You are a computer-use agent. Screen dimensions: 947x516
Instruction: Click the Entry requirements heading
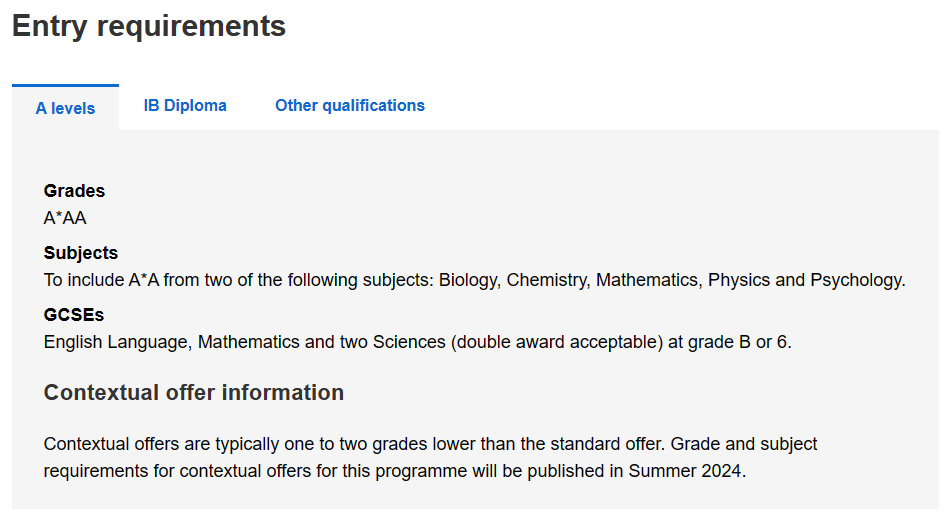point(149,27)
